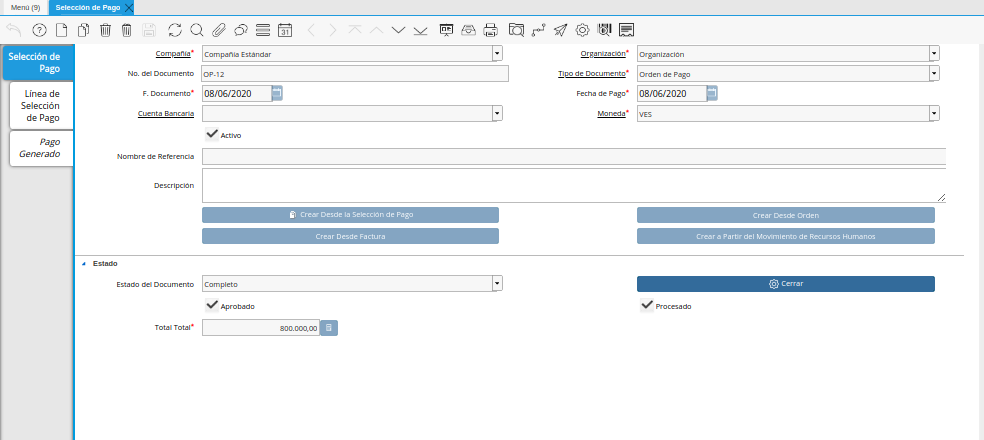This screenshot has width=984, height=440.
Task: Click the Crear Desde Orden button
Action: (786, 215)
